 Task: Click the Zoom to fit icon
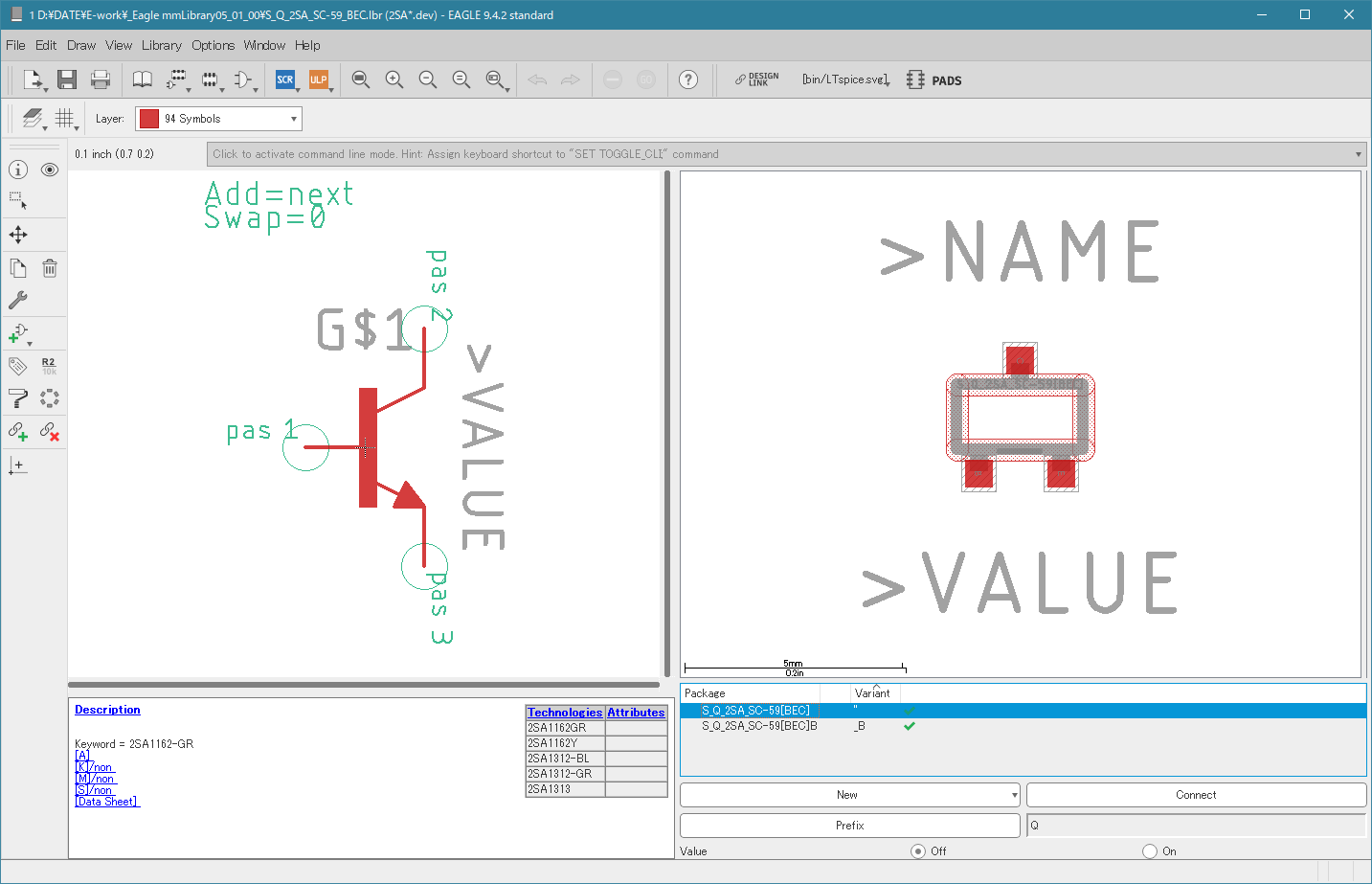click(x=361, y=79)
